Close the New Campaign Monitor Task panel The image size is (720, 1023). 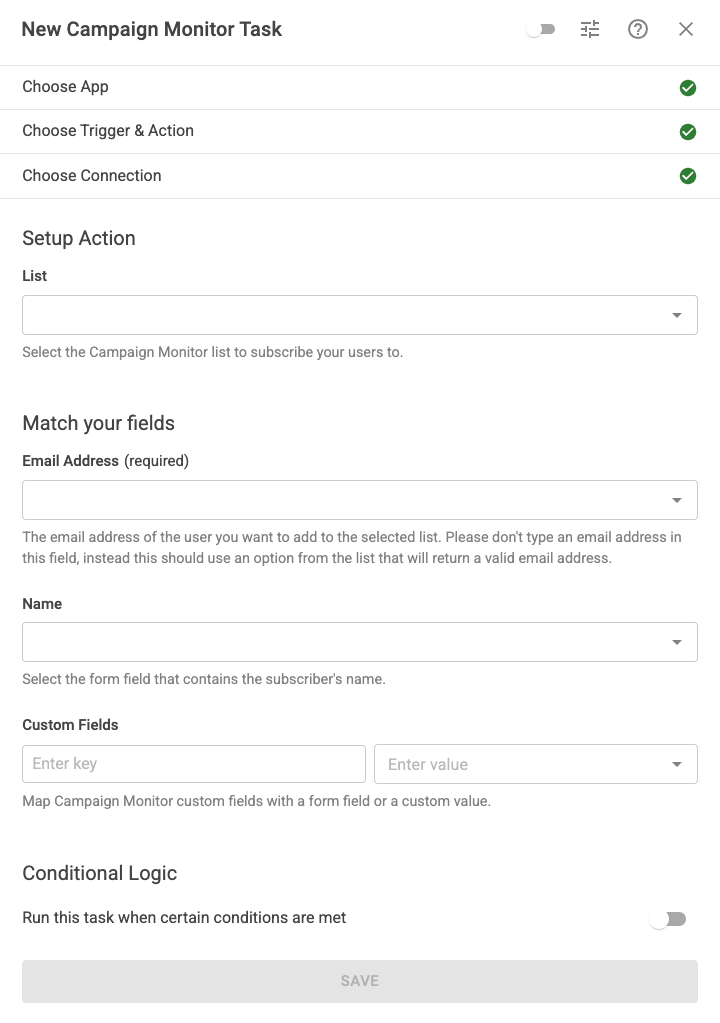[x=685, y=29]
